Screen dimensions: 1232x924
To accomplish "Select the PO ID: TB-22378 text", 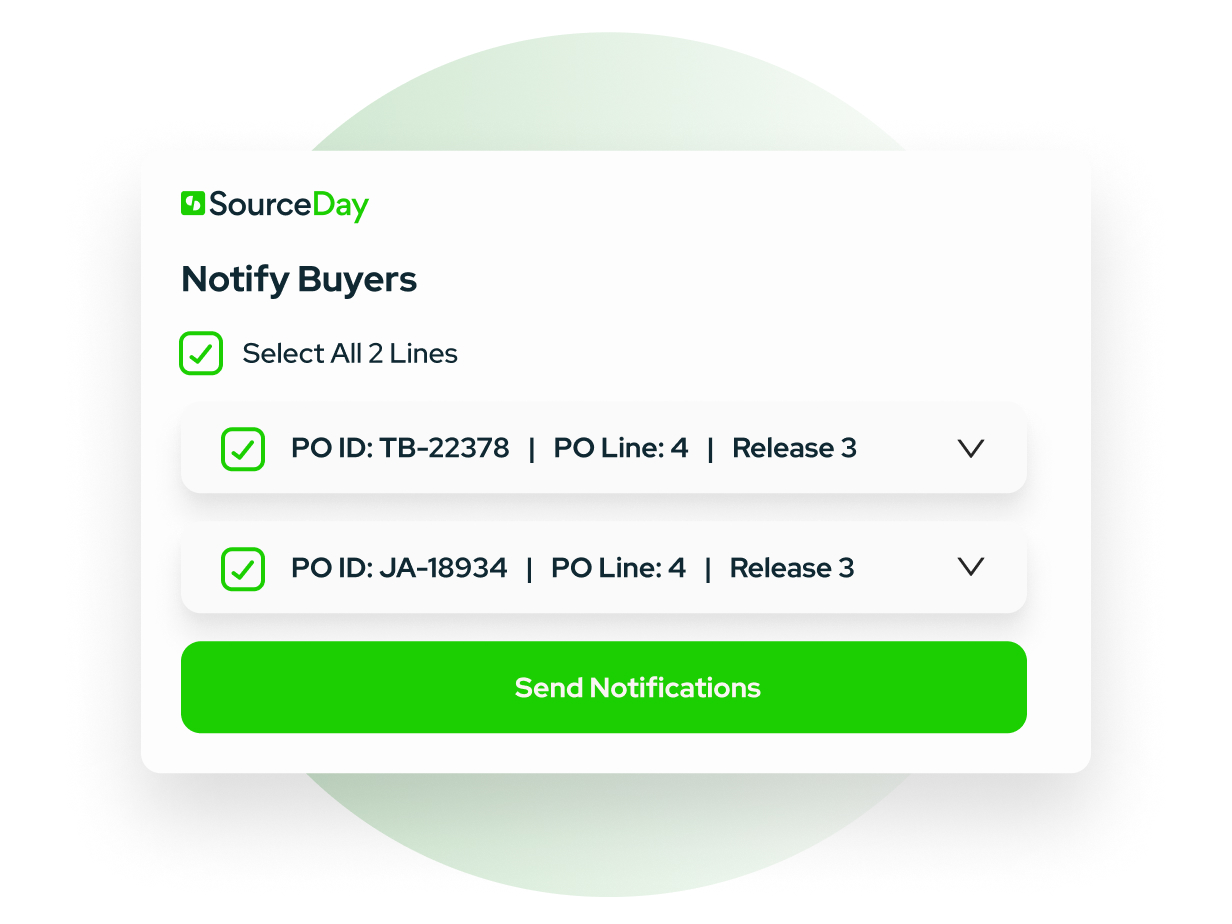I will point(400,449).
